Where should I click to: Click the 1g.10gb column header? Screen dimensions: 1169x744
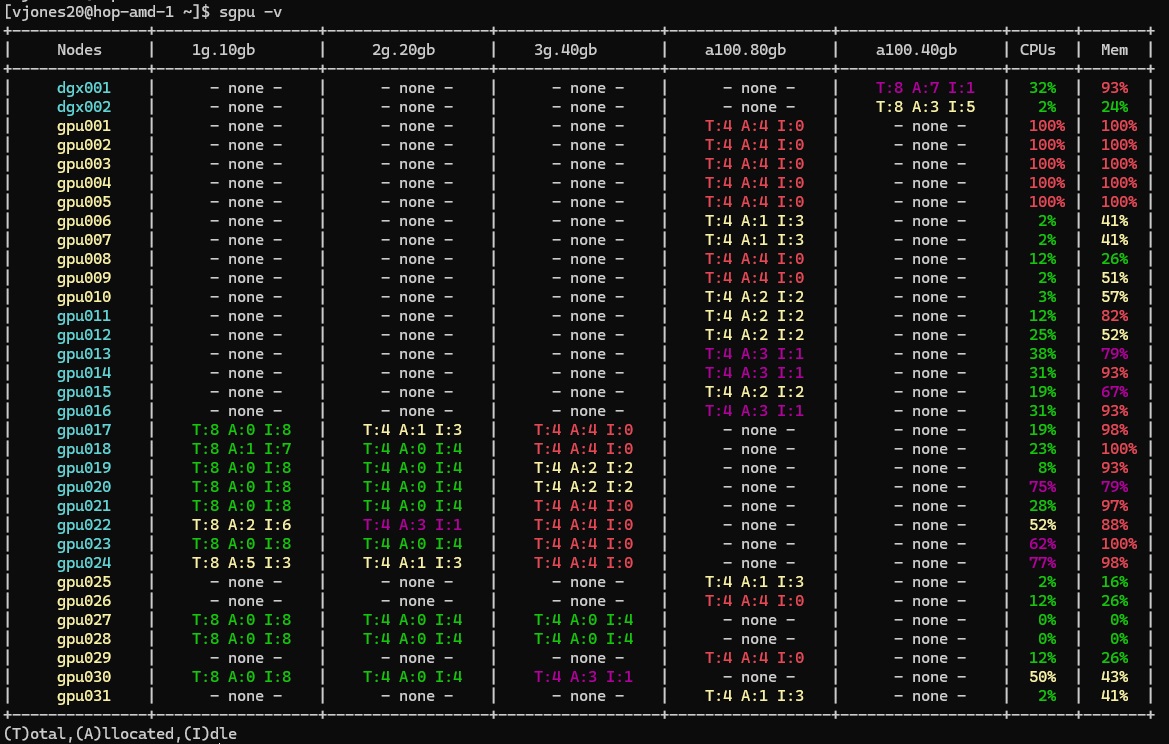coord(224,50)
